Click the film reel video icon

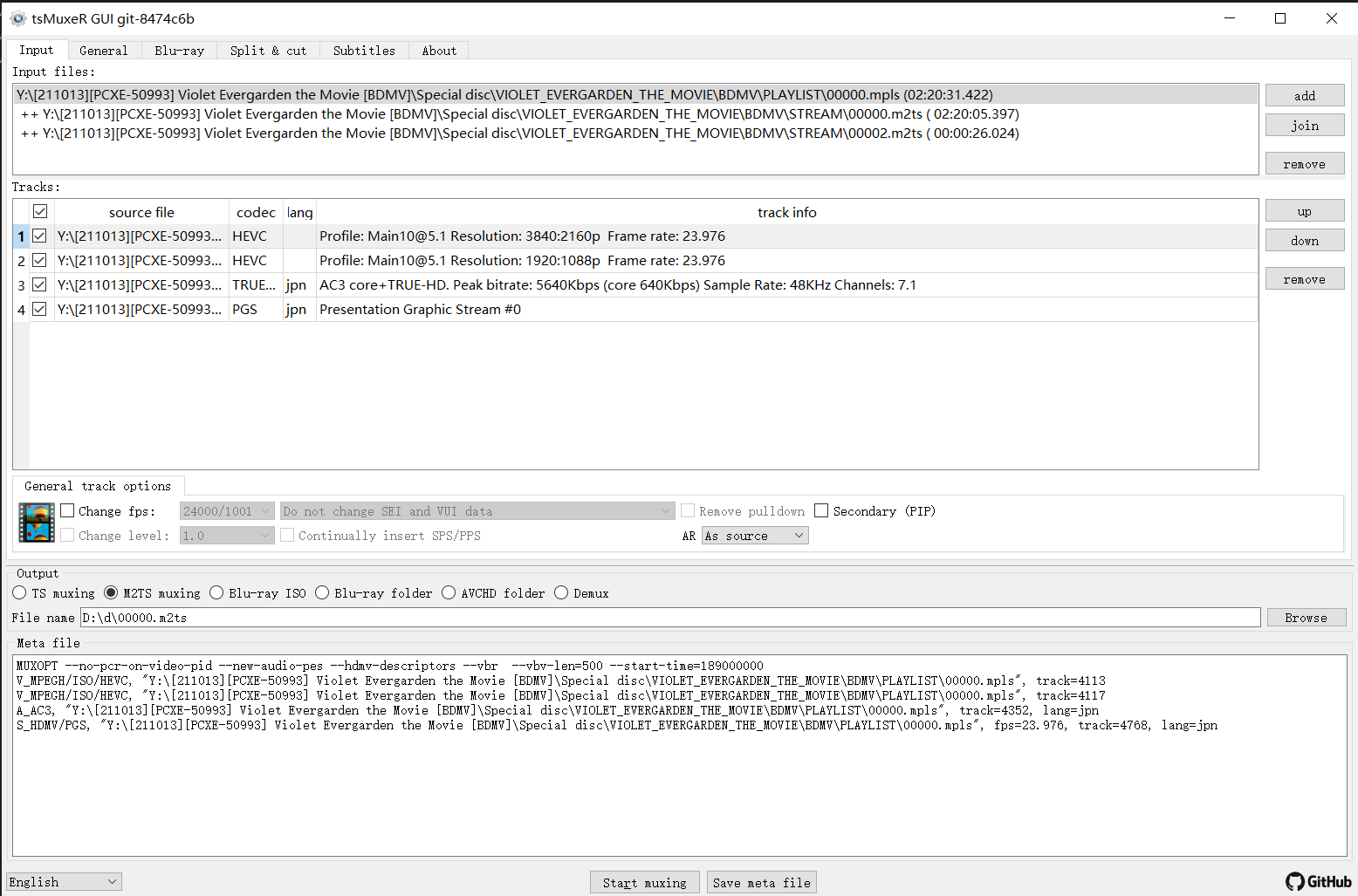37,523
